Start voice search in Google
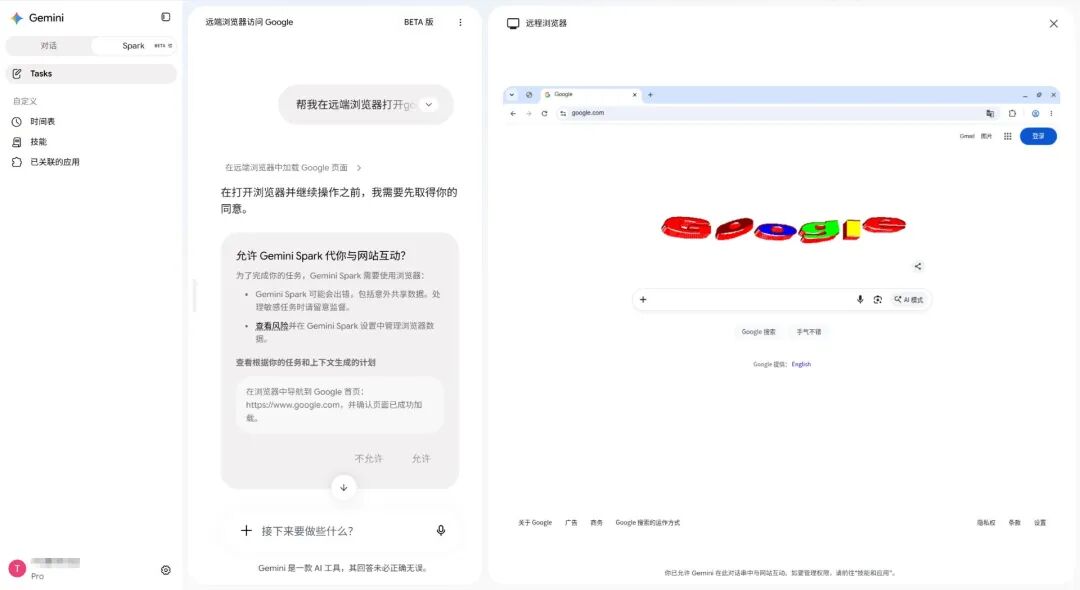 pos(860,299)
